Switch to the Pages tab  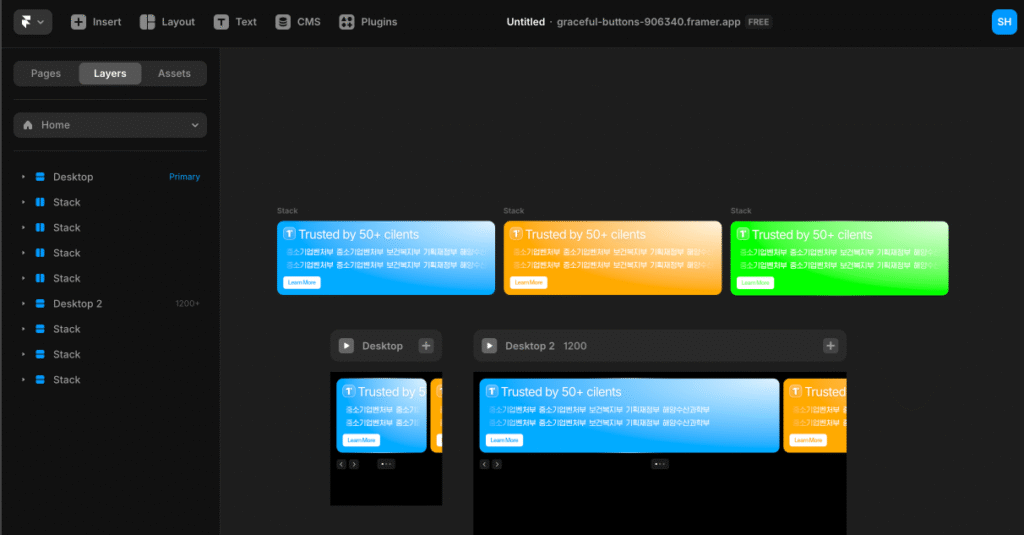pos(46,73)
